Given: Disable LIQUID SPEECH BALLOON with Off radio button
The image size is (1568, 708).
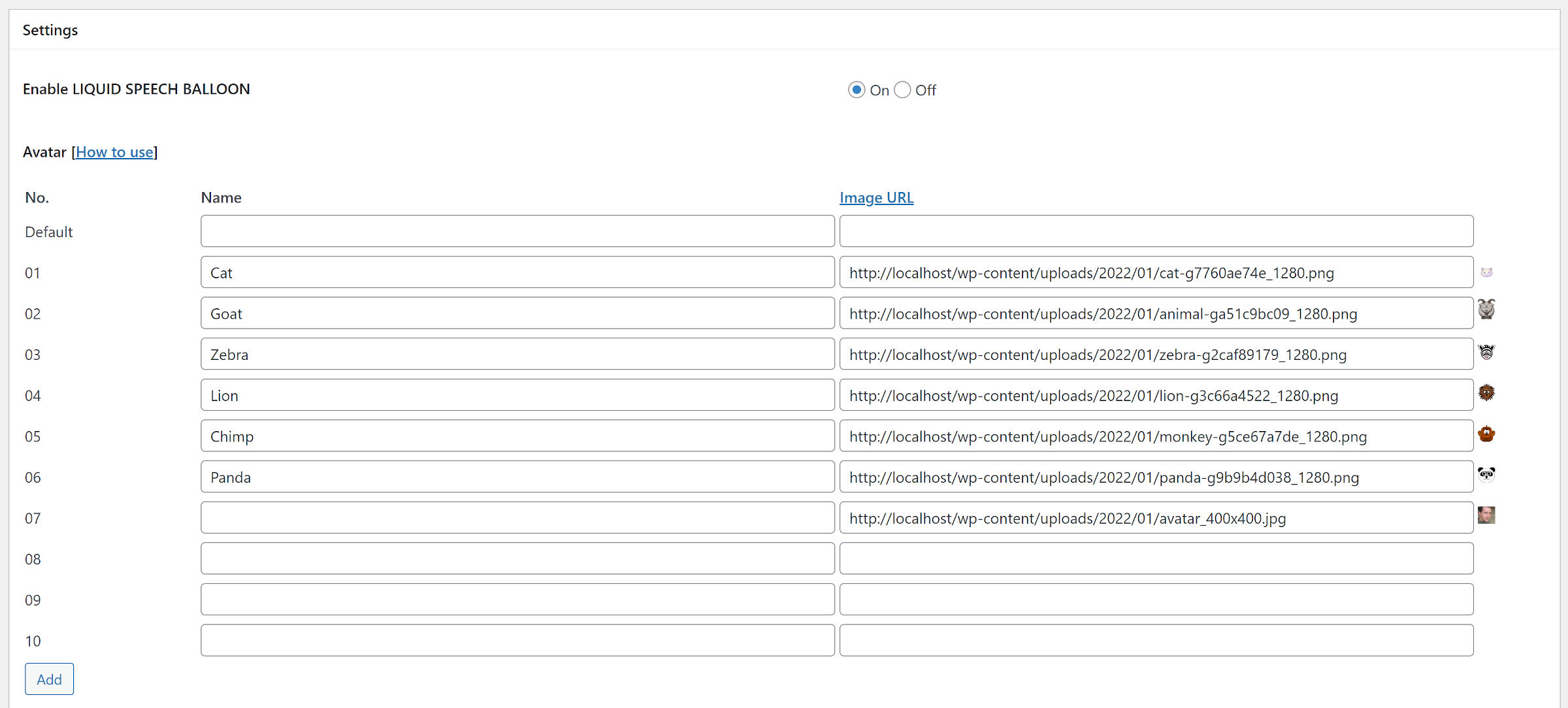Looking at the screenshot, I should (902, 89).
